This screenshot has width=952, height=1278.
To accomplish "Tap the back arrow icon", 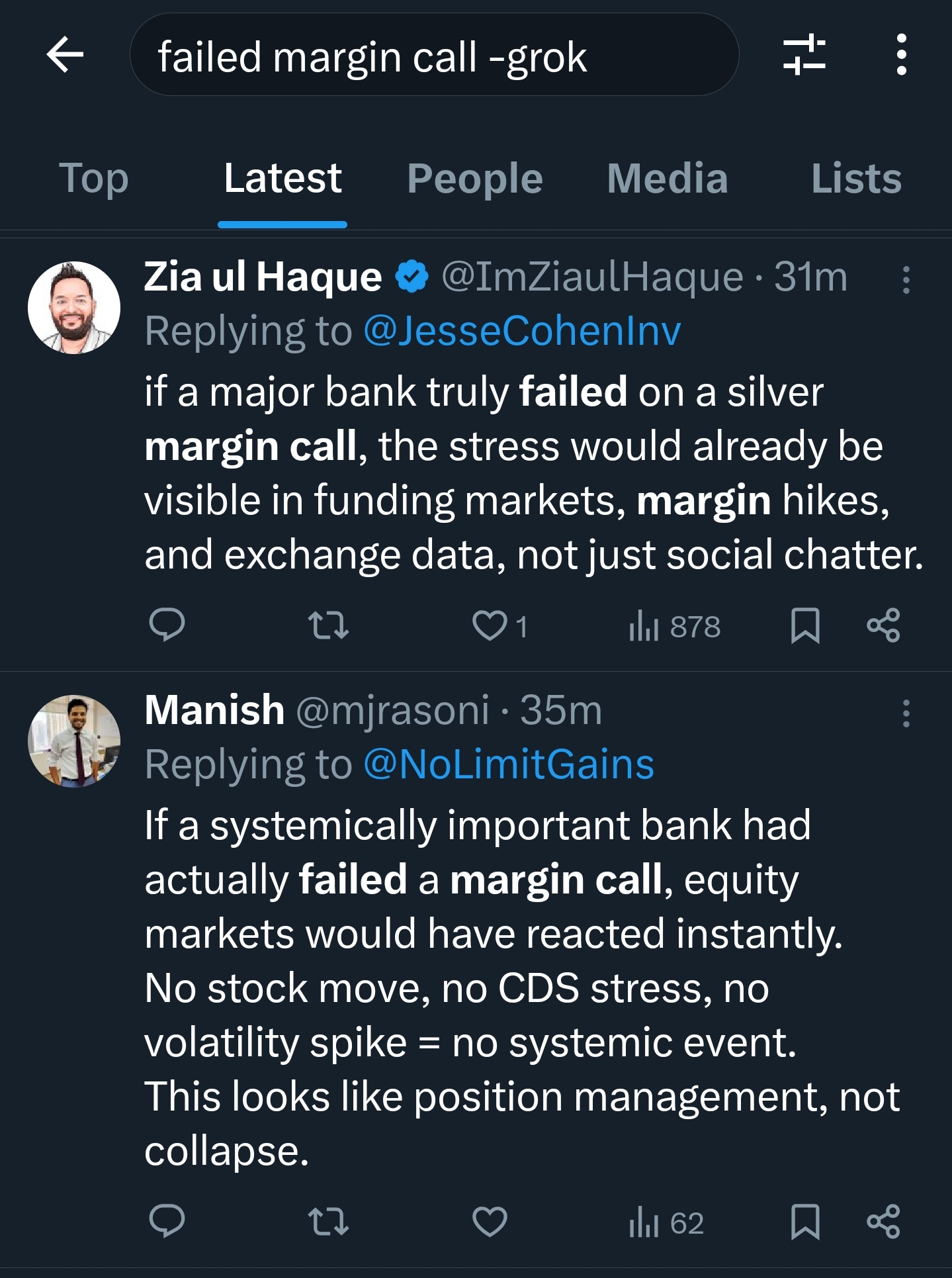I will pyautogui.click(x=65, y=55).
